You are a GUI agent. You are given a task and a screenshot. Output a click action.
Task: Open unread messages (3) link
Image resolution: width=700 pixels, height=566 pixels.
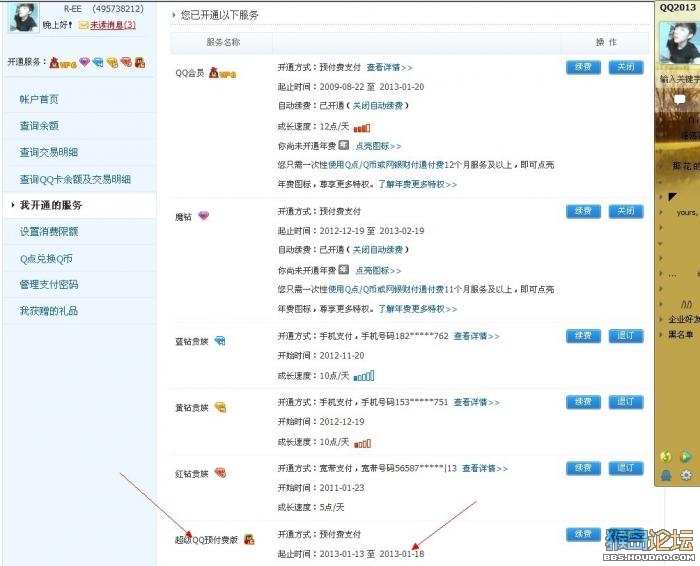point(113,25)
